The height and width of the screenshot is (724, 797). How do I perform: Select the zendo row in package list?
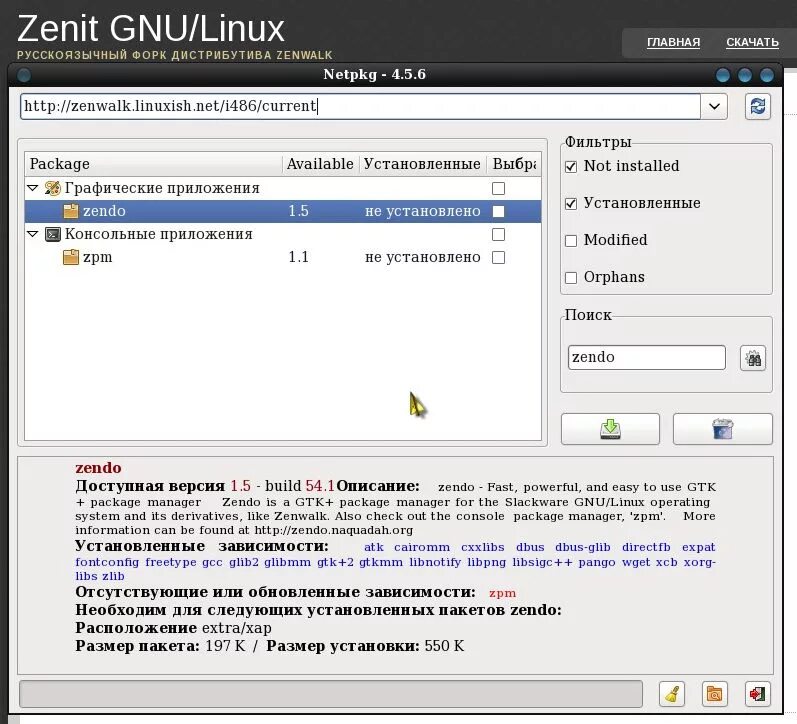click(283, 211)
